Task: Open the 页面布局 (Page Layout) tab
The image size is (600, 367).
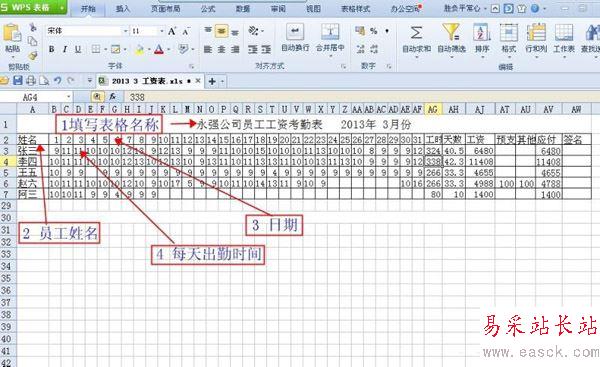Action: (165, 8)
